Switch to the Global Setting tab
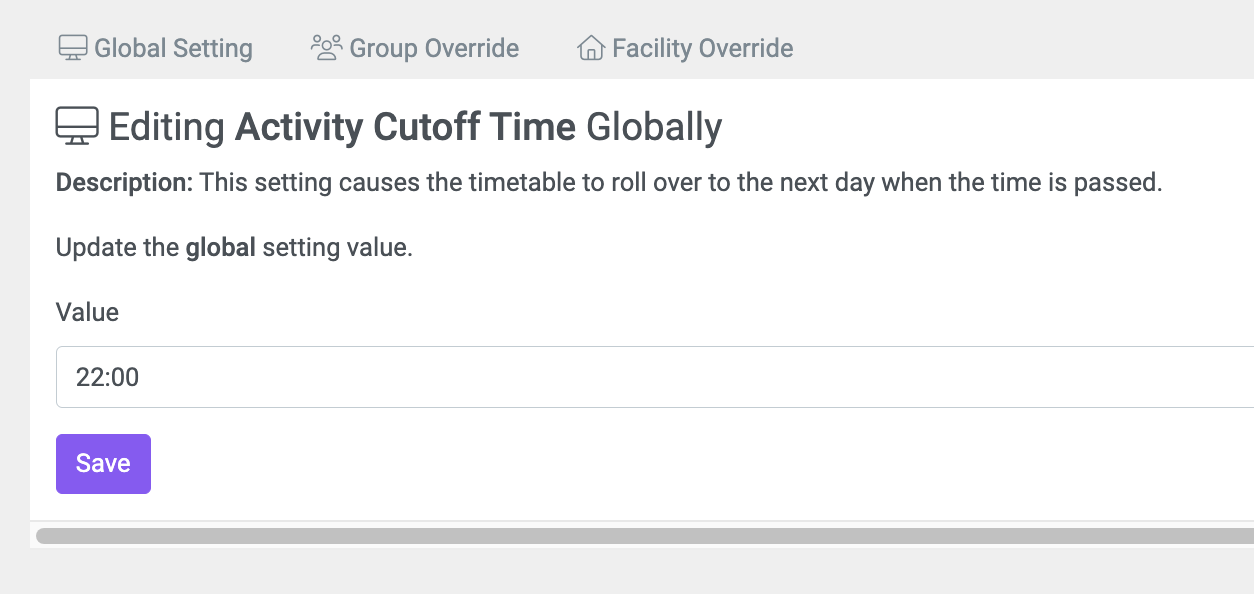Screen dimensions: 1254x594 [x=155, y=48]
